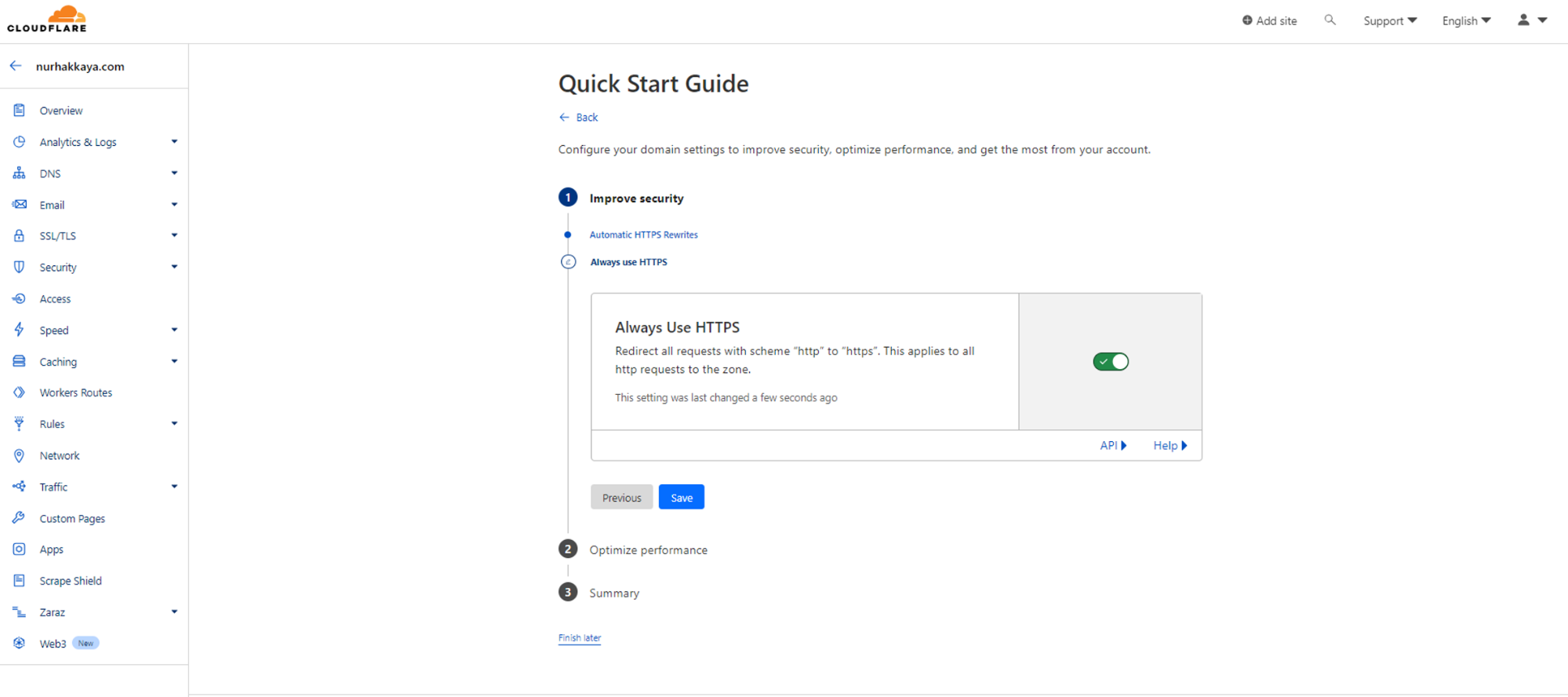Click the Overview clipboard icon
The height and width of the screenshot is (697, 1568).
pos(19,110)
